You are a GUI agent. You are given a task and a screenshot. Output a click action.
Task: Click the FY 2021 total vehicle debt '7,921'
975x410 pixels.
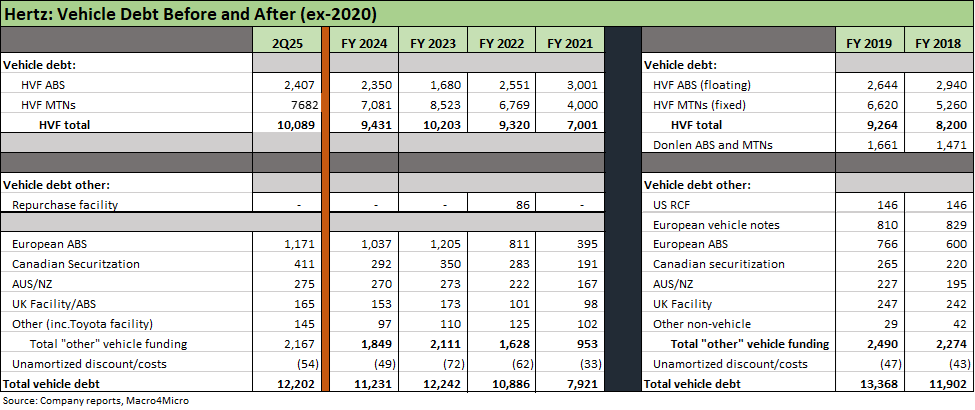583,384
